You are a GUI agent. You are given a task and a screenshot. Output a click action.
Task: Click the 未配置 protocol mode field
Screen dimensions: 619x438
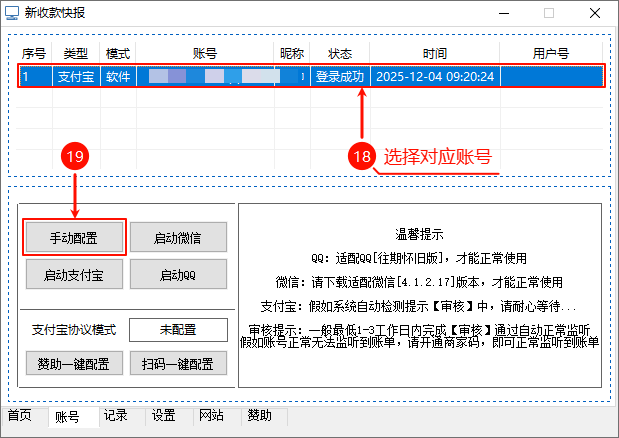(x=178, y=330)
